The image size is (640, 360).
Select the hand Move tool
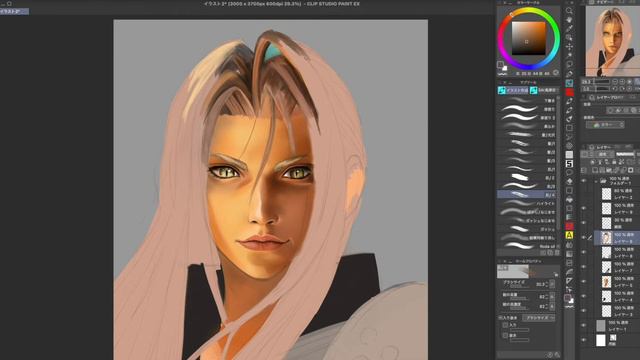(x=569, y=20)
